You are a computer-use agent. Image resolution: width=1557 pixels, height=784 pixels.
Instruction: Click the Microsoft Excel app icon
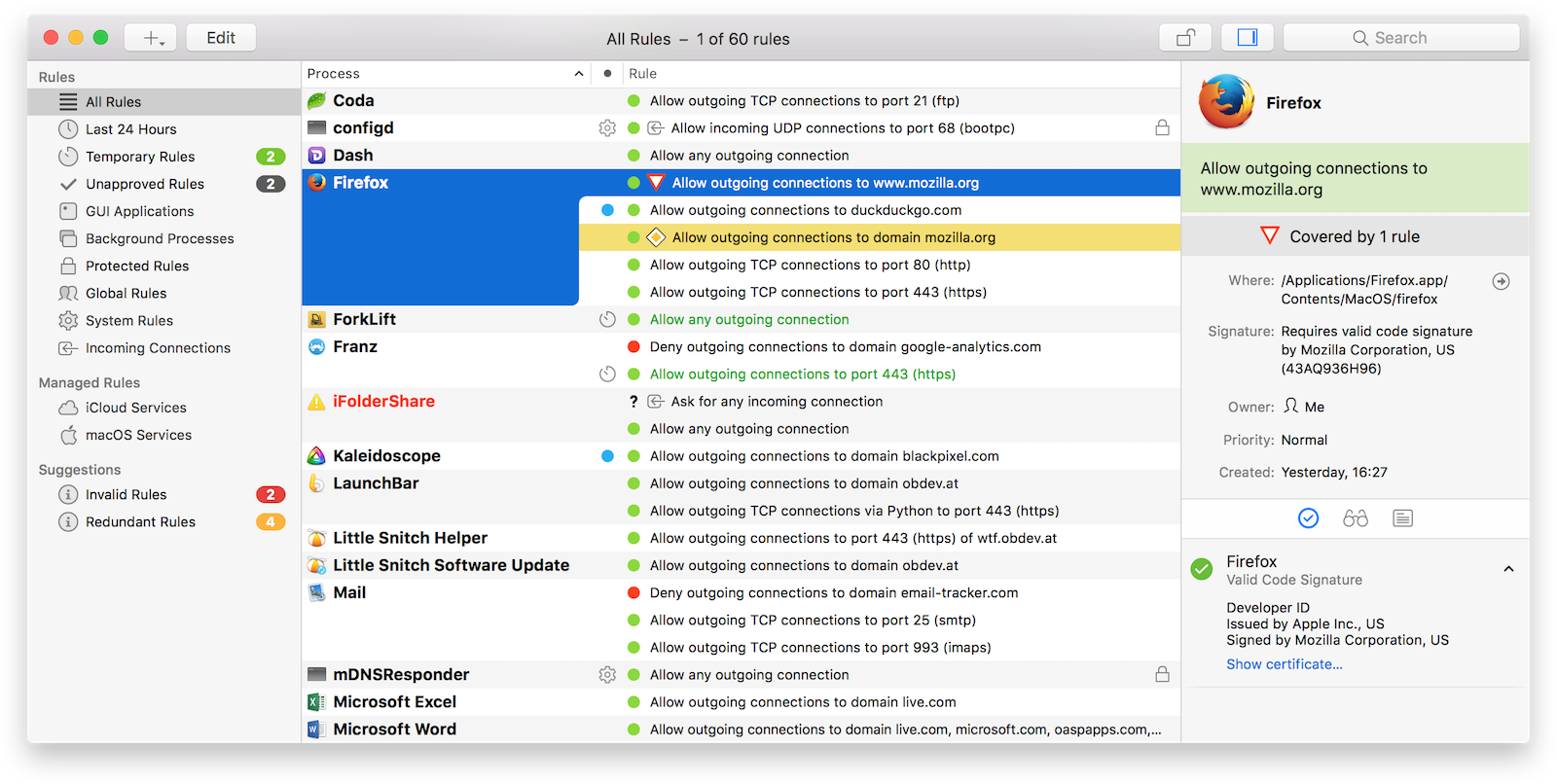click(316, 702)
